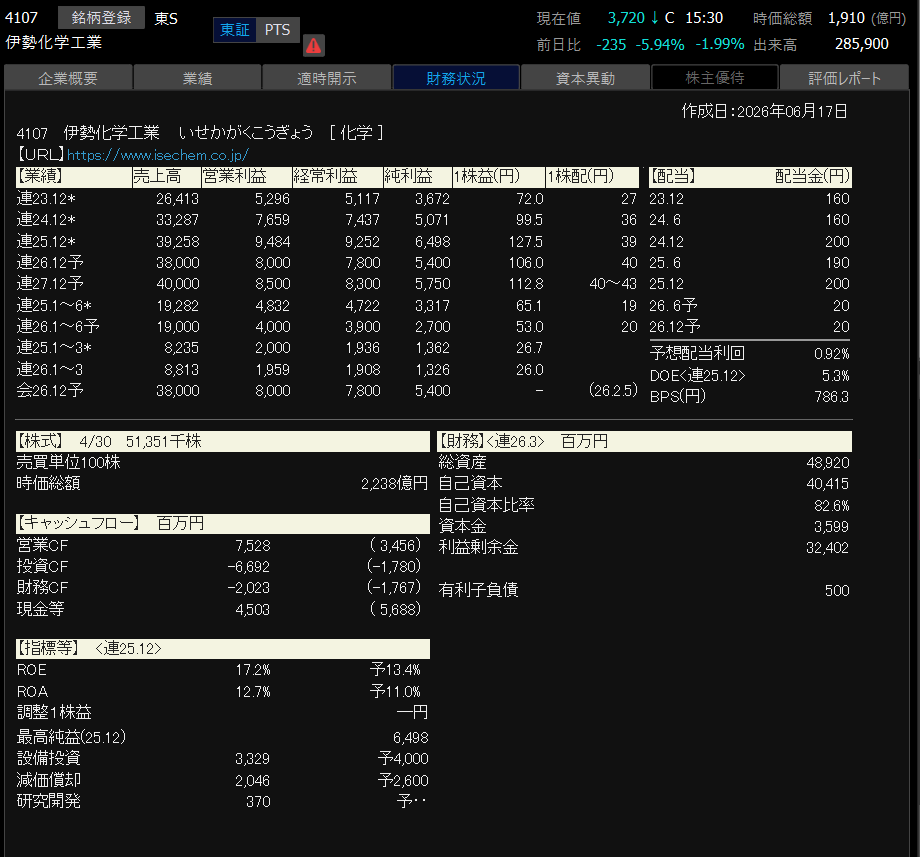Click the 連27.12予 row label
The width and height of the screenshot is (920, 857).
tap(50, 284)
